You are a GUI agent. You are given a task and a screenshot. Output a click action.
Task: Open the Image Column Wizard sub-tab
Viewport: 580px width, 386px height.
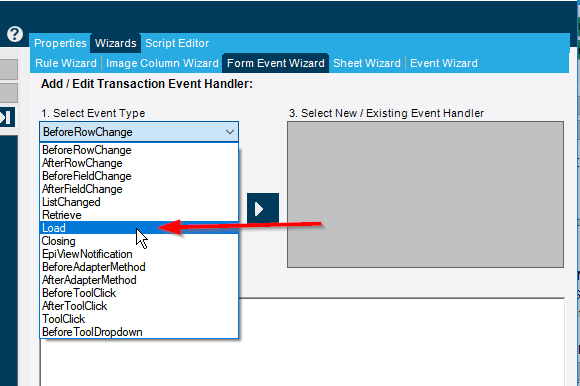click(162, 63)
